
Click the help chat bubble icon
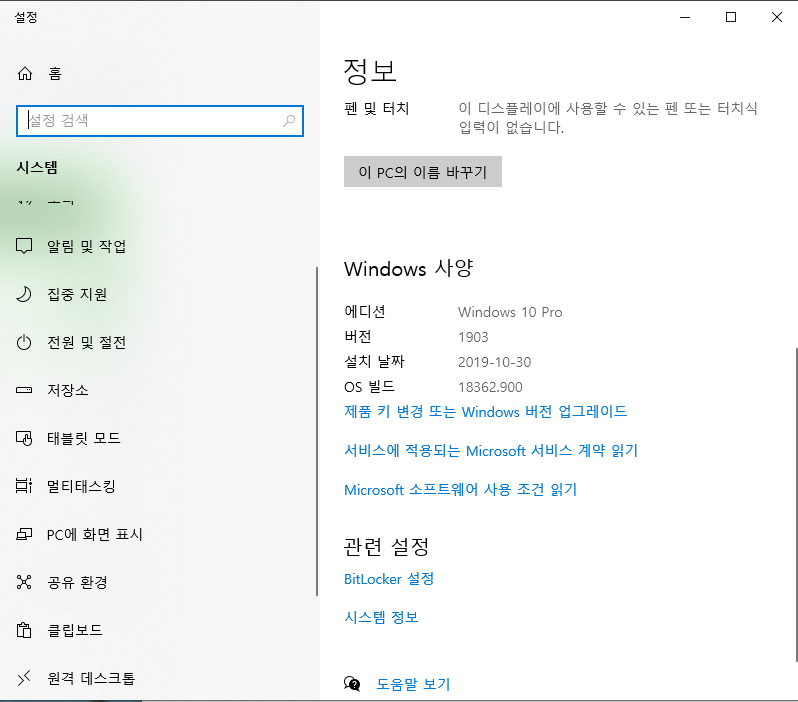coord(352,684)
